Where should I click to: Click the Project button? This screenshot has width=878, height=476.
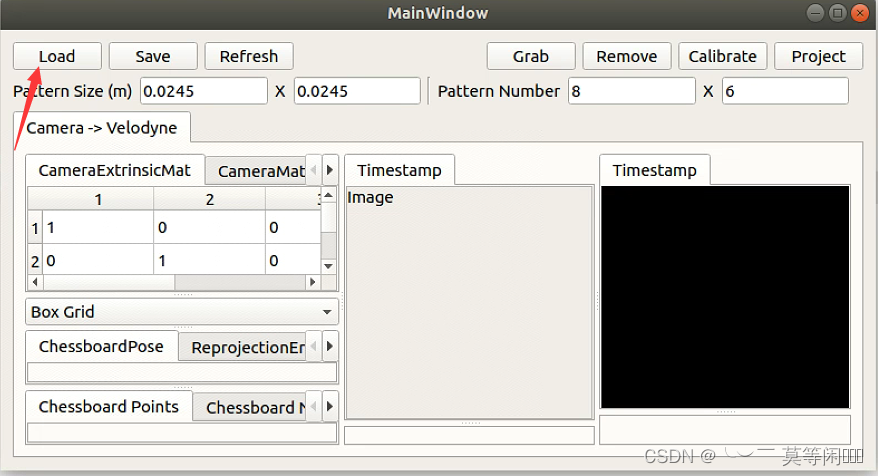(818, 56)
